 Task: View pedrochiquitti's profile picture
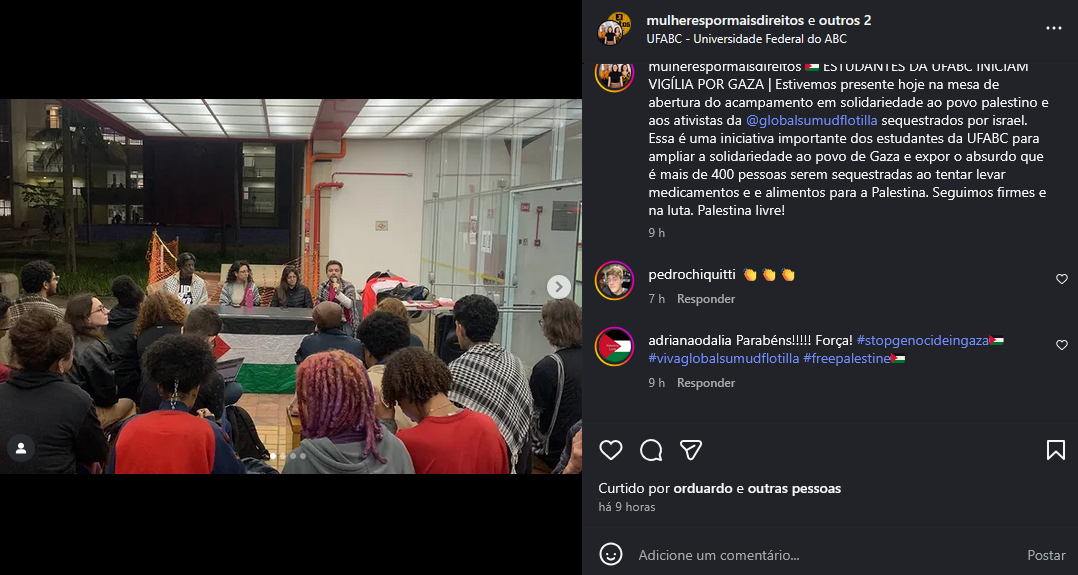click(614, 281)
